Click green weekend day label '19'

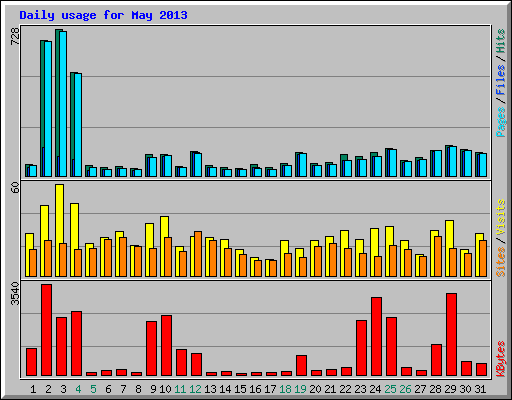point(300,389)
